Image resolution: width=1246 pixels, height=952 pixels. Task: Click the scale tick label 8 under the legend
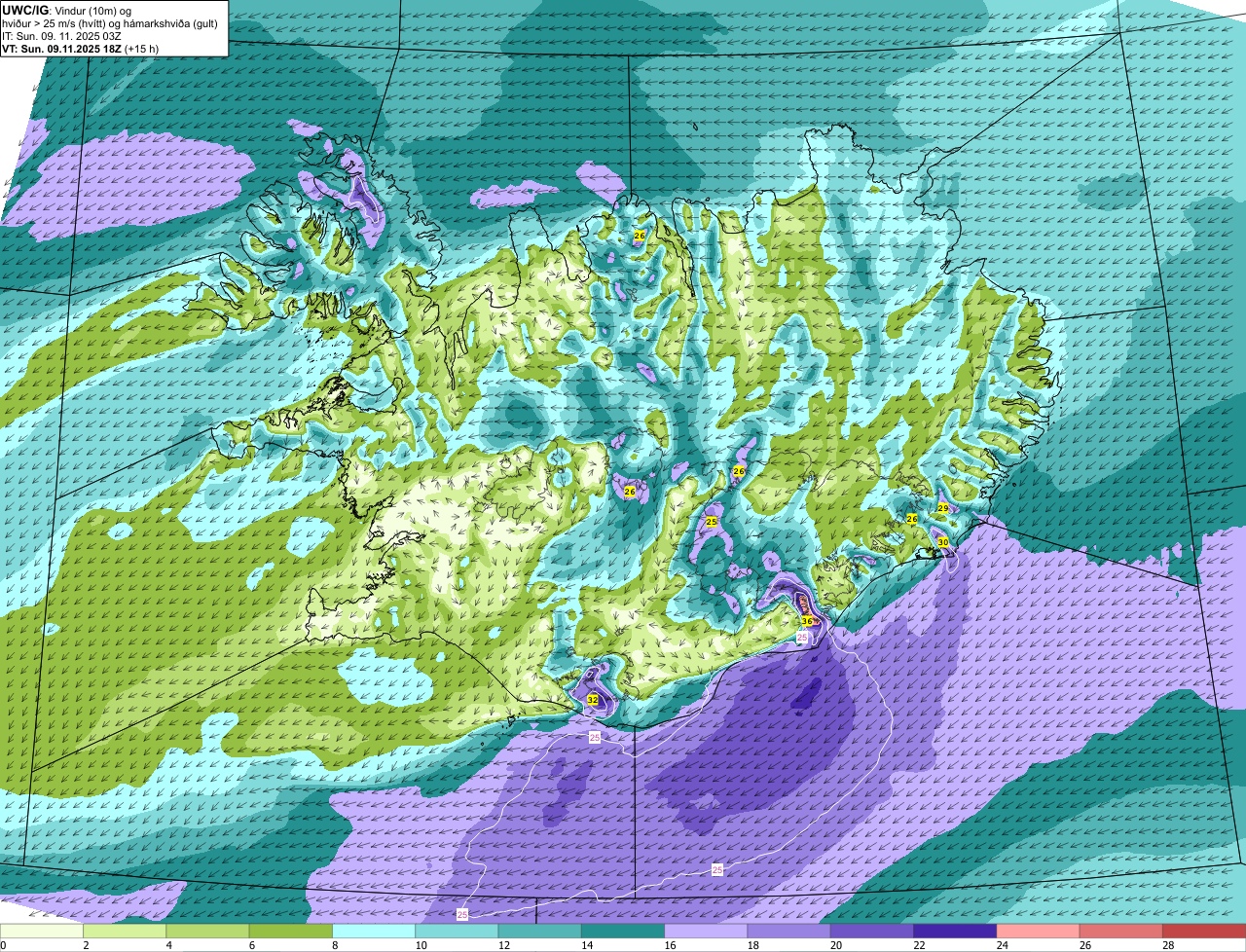(335, 945)
